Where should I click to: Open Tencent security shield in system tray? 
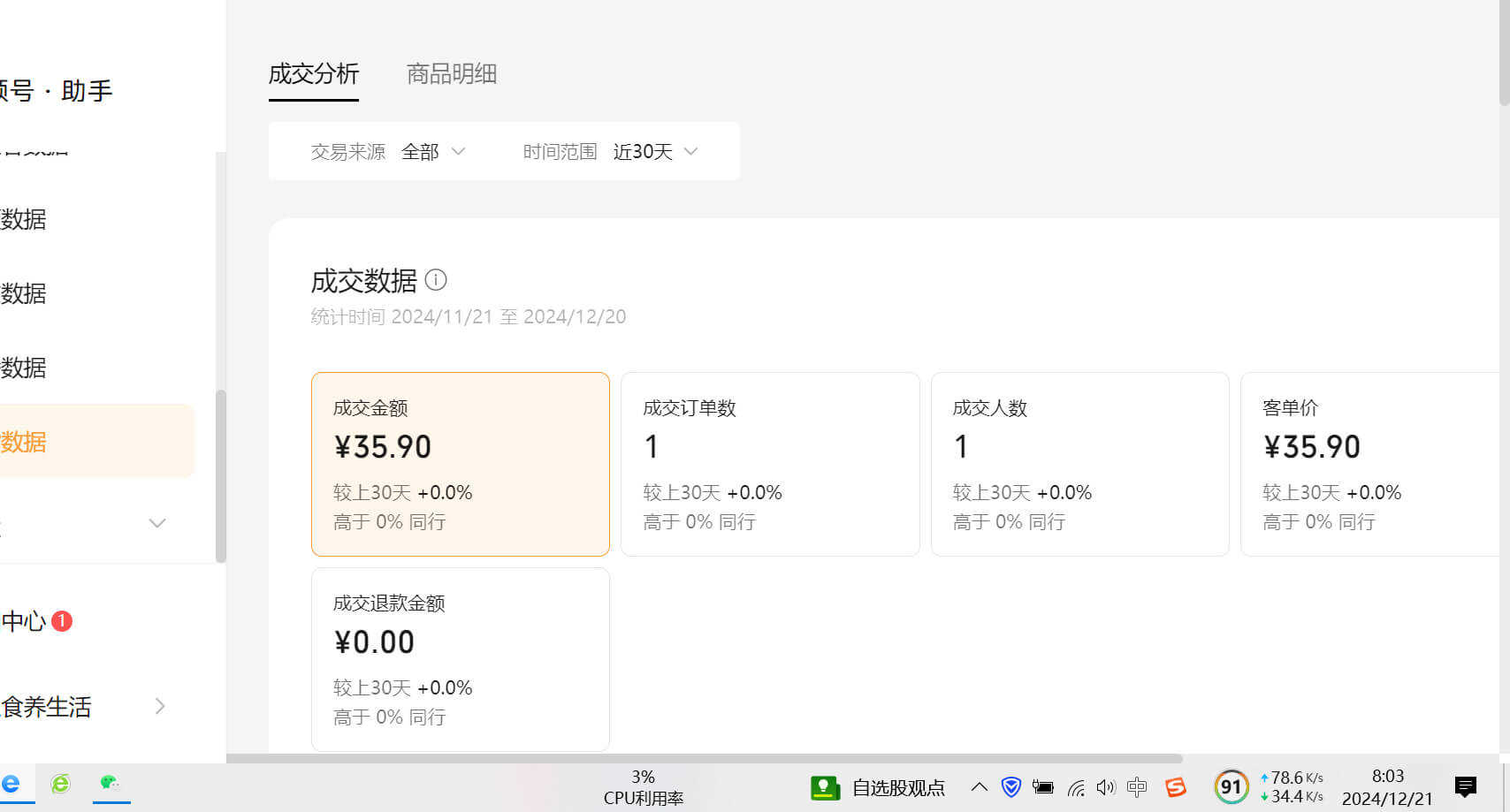click(1011, 786)
